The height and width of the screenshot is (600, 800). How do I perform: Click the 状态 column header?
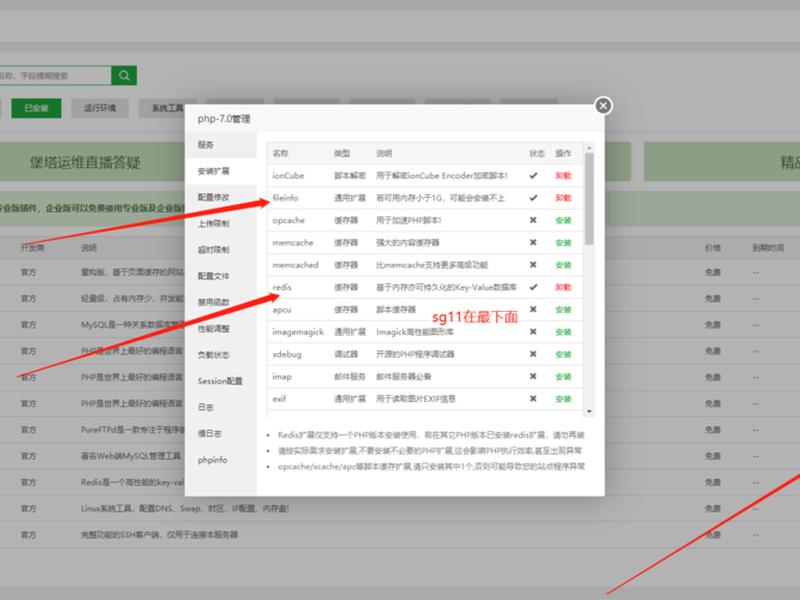[x=537, y=154]
